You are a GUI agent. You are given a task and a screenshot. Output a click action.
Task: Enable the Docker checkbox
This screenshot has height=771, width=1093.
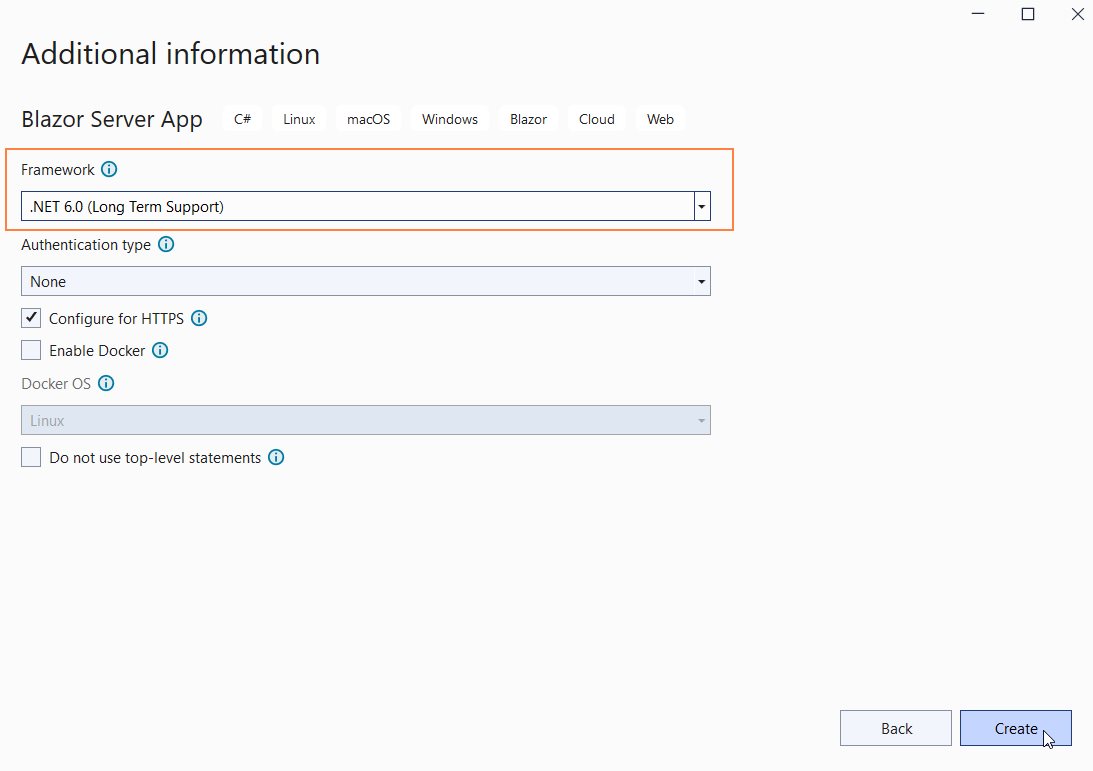coord(30,351)
